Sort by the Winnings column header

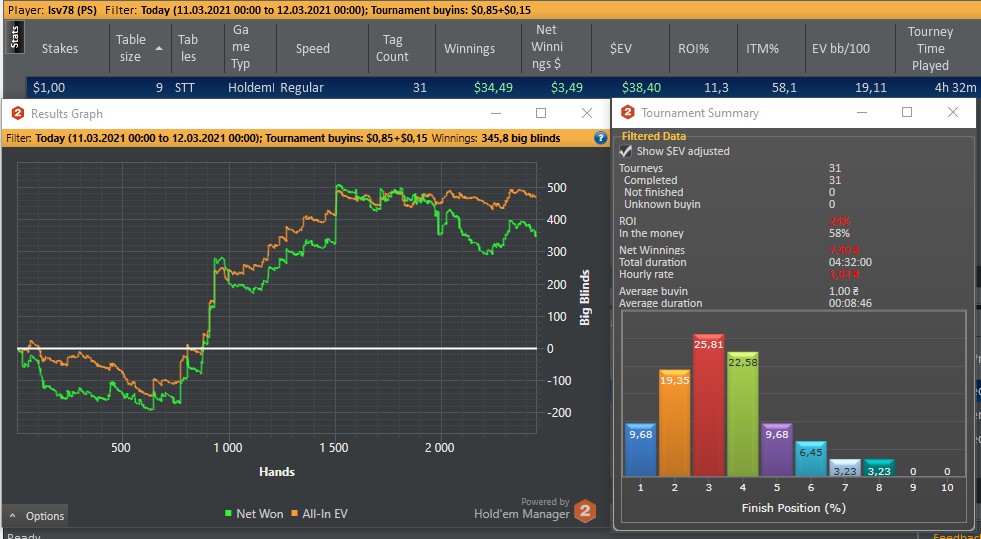point(469,49)
